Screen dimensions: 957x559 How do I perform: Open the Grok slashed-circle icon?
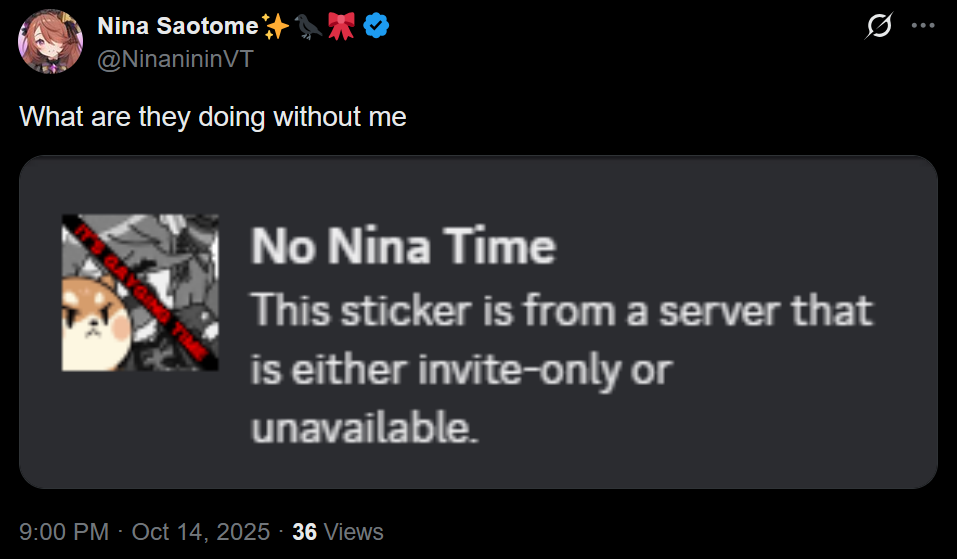pyautogui.click(x=878, y=28)
